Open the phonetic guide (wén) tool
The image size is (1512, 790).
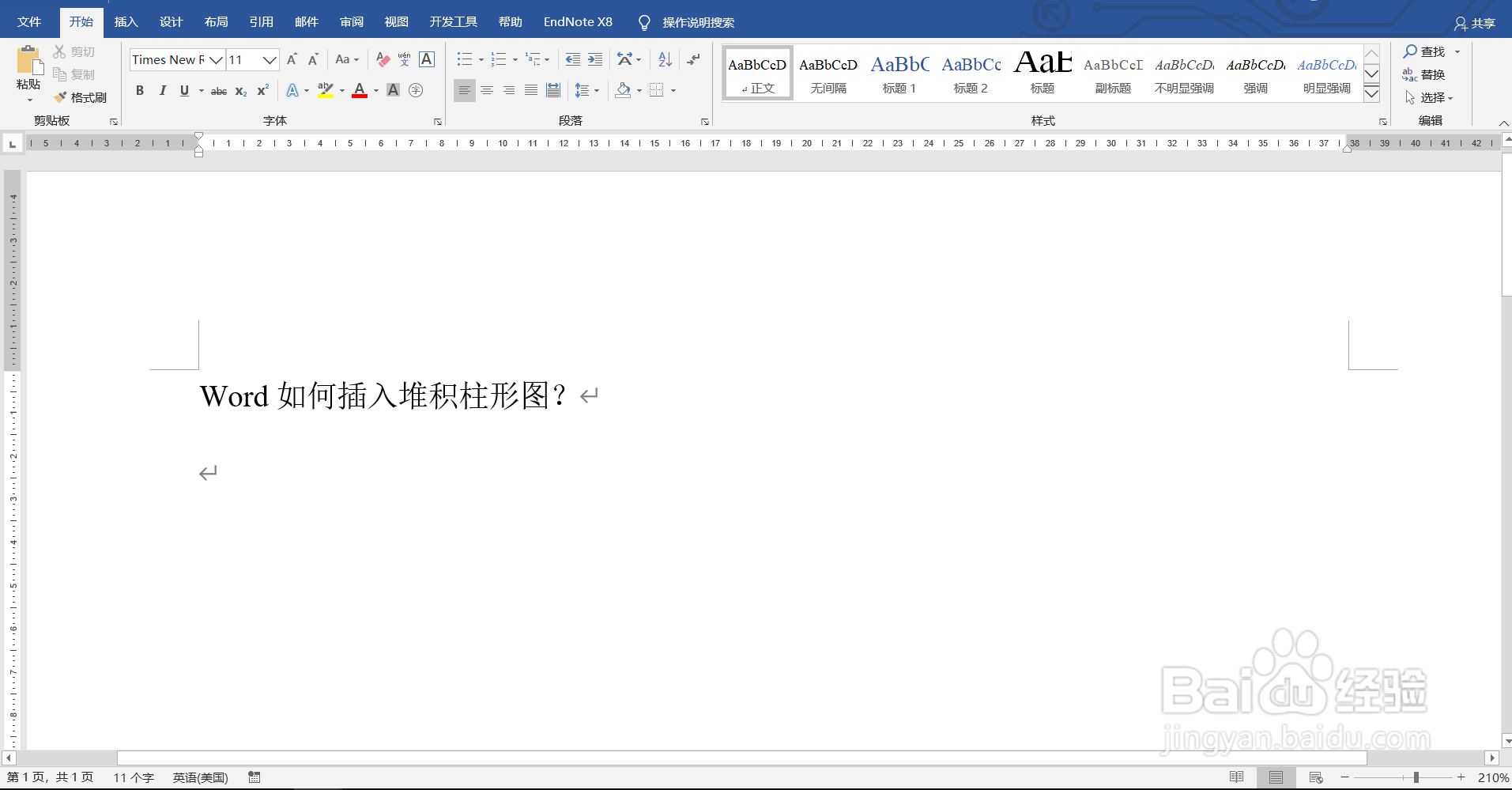point(405,59)
